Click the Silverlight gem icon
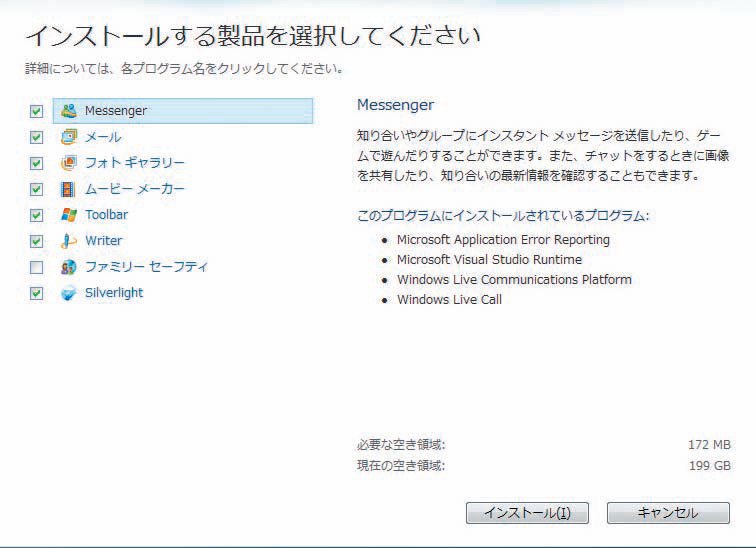756x548 pixels. pos(68,293)
